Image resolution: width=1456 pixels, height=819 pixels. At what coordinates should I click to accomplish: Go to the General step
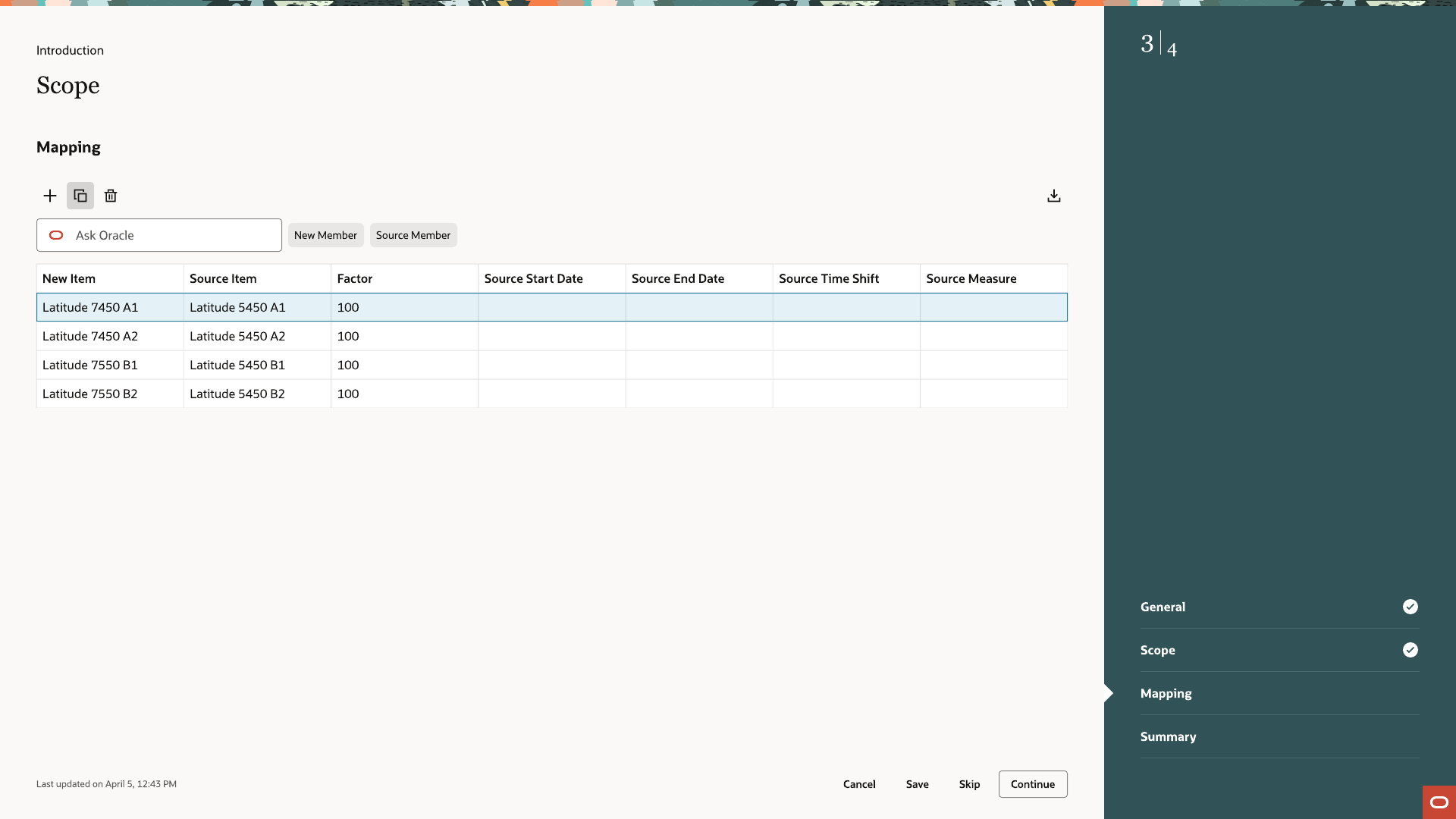(1280, 607)
